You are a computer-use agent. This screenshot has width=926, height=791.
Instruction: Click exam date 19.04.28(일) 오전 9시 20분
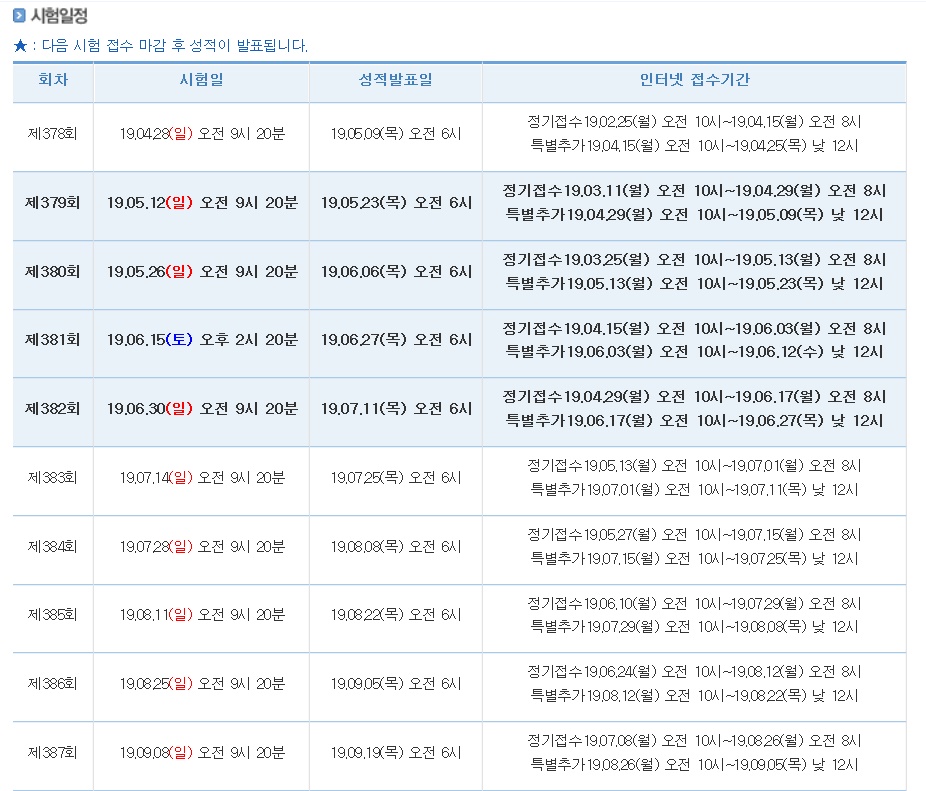pyautogui.click(x=203, y=134)
